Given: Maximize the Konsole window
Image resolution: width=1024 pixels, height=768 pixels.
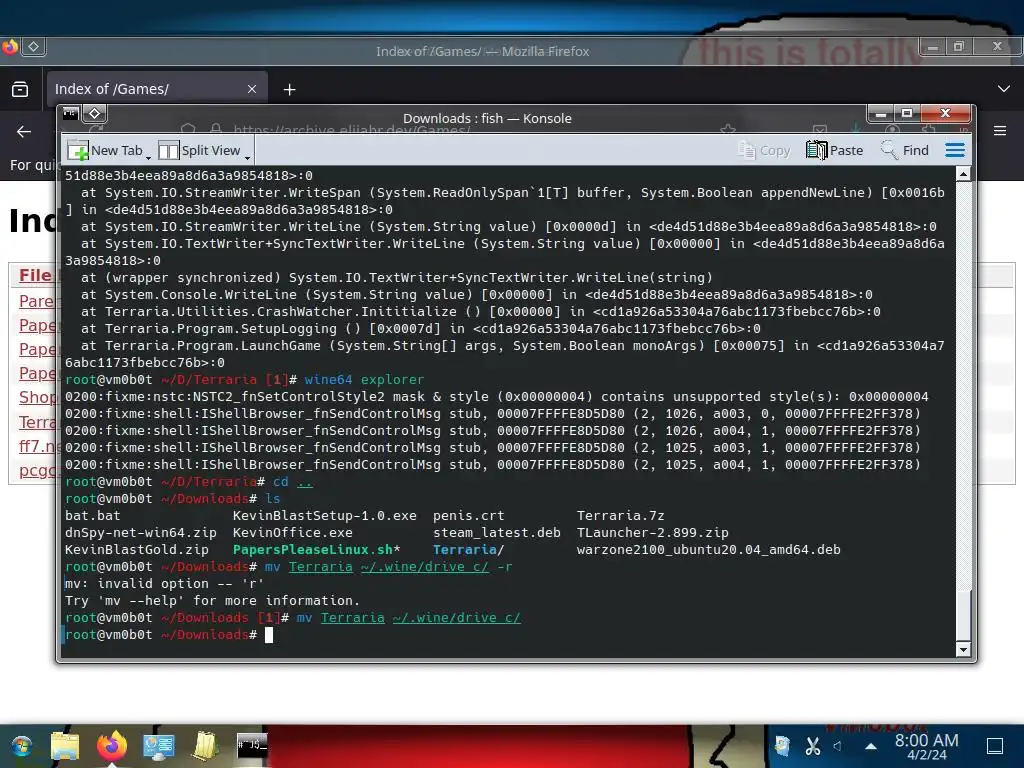Looking at the screenshot, I should click(906, 114).
